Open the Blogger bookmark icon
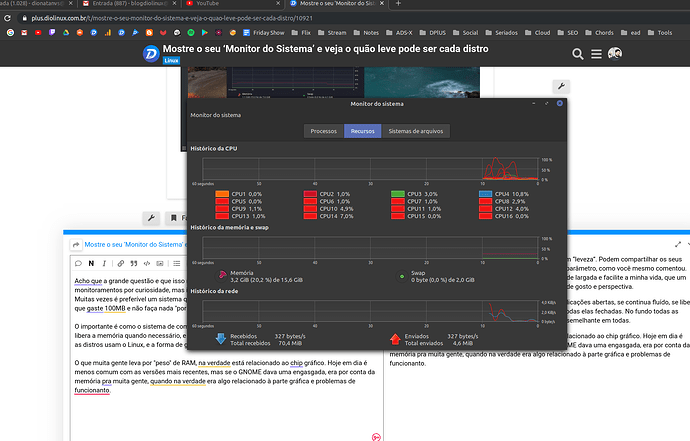The width and height of the screenshot is (690, 441). (x=149, y=33)
